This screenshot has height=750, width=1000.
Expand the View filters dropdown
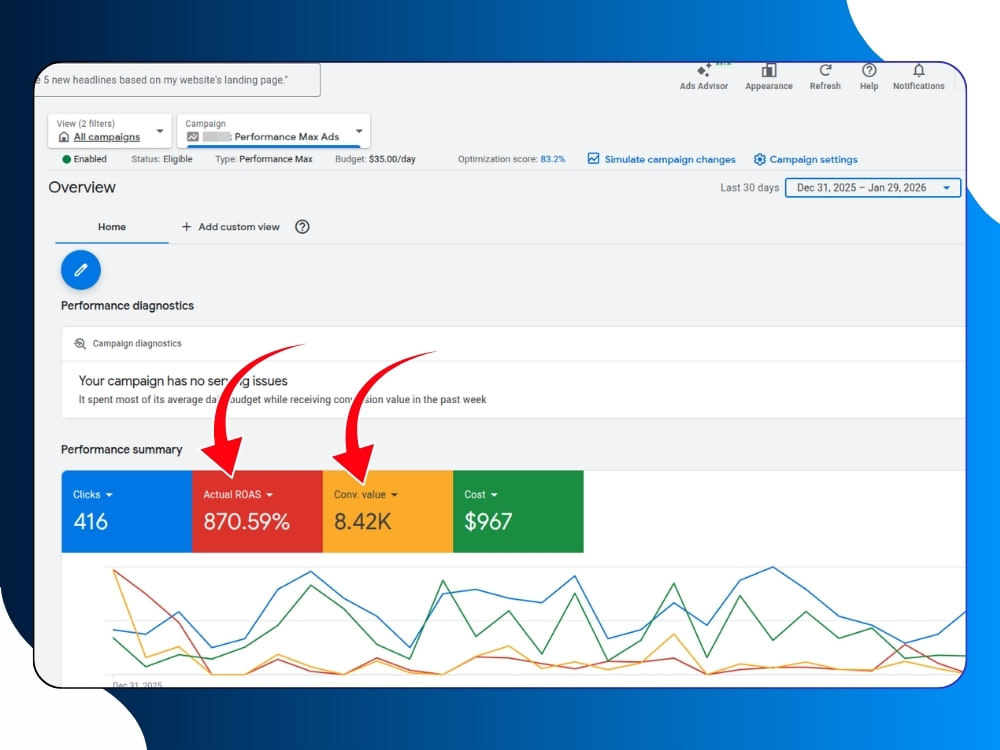click(160, 131)
